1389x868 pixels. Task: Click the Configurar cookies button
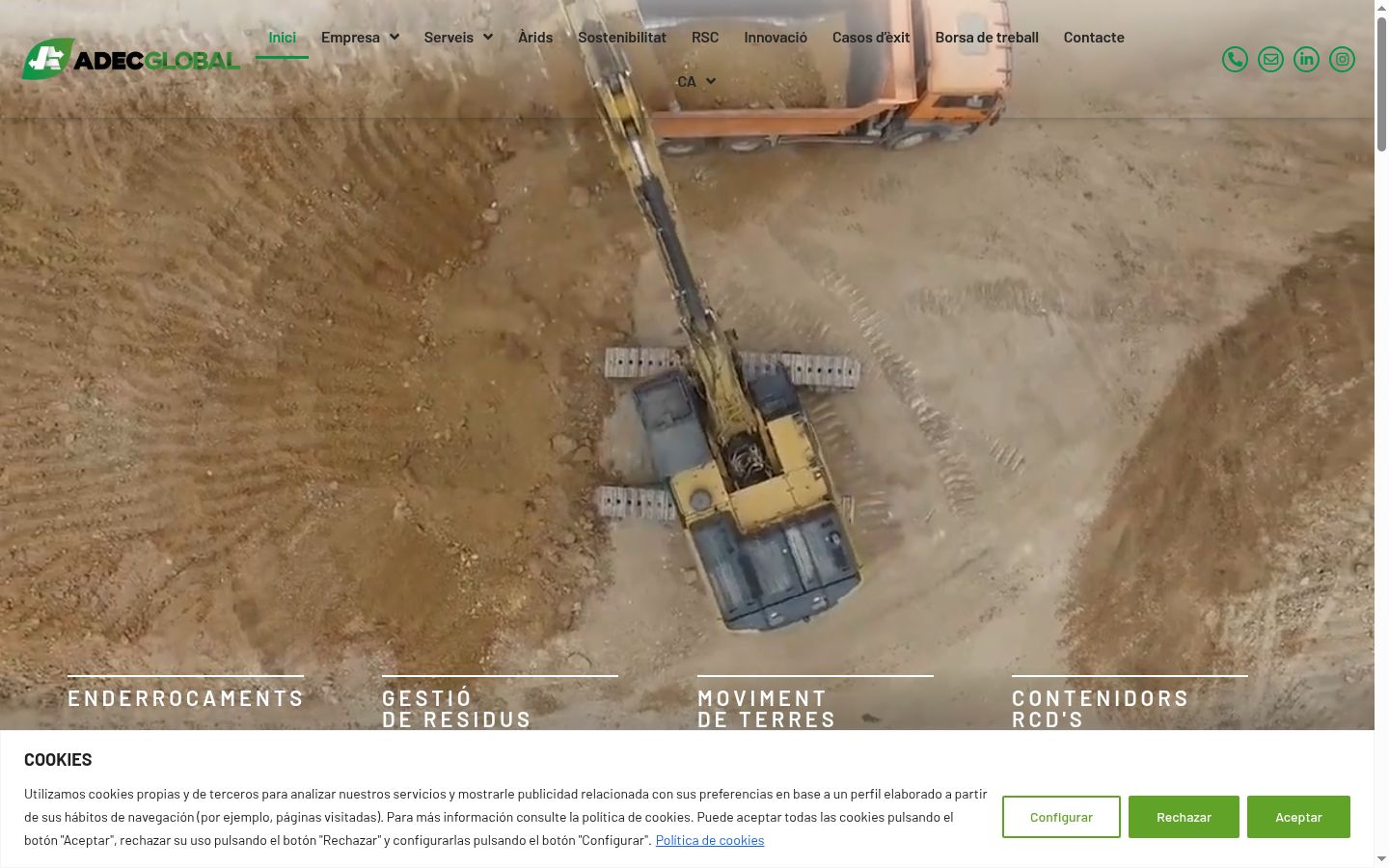1061,817
